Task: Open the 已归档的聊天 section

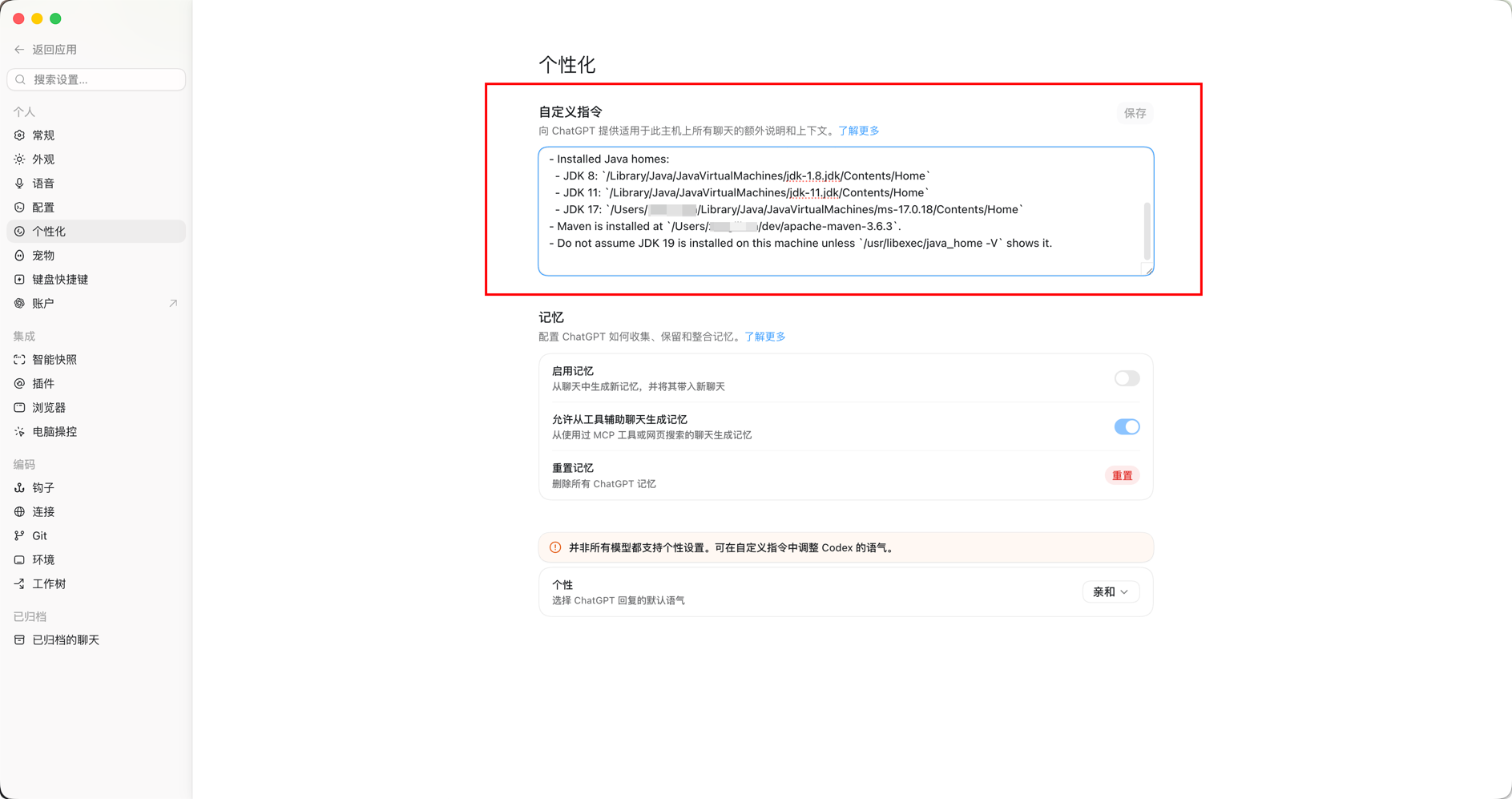Action: pos(96,640)
